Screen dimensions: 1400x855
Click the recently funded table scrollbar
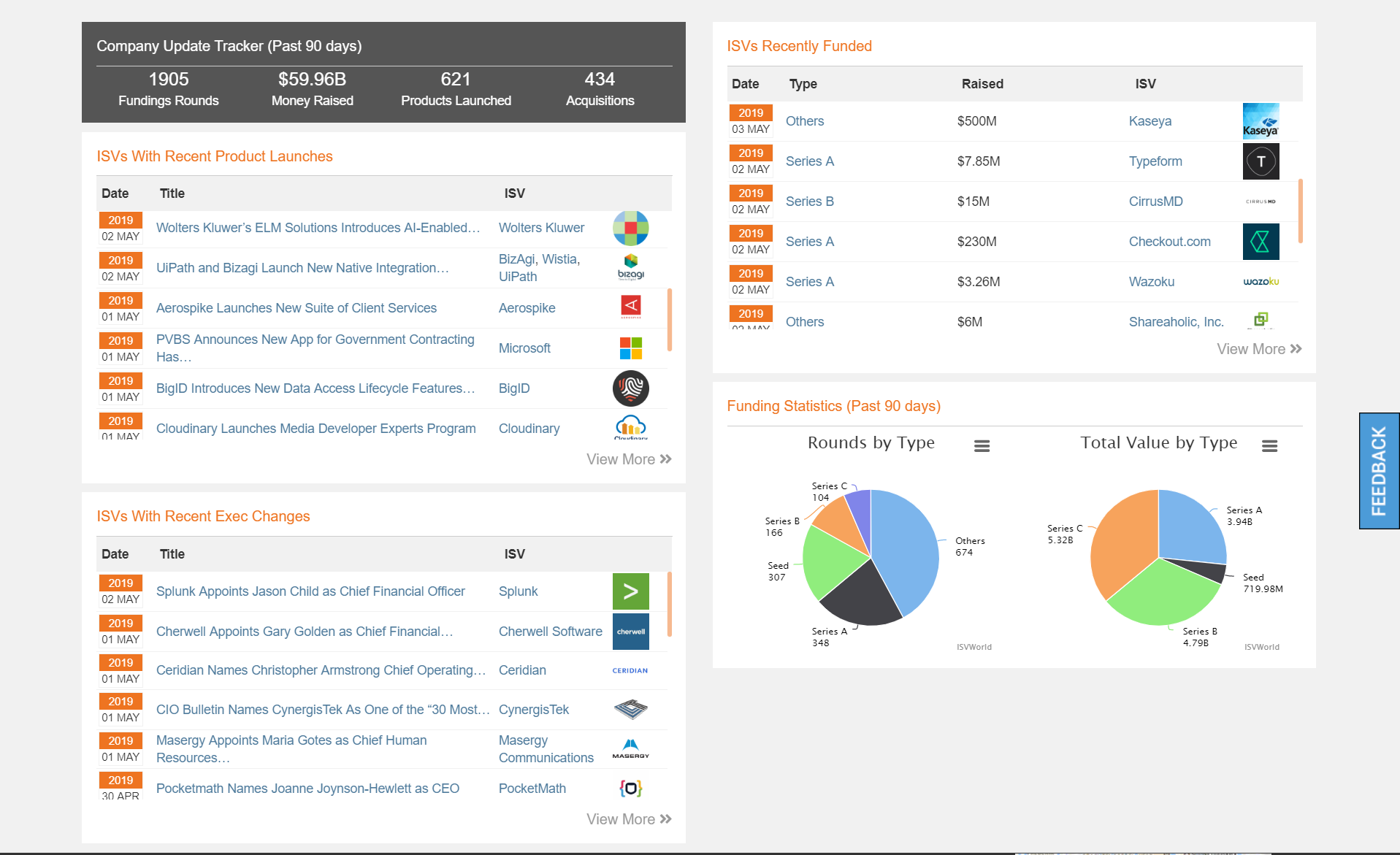pos(1301,211)
